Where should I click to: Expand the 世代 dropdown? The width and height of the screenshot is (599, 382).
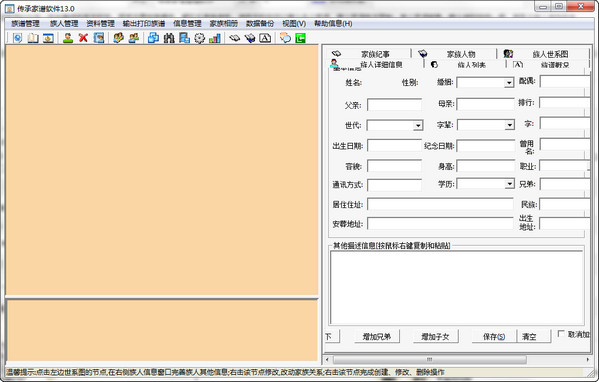[x=418, y=125]
